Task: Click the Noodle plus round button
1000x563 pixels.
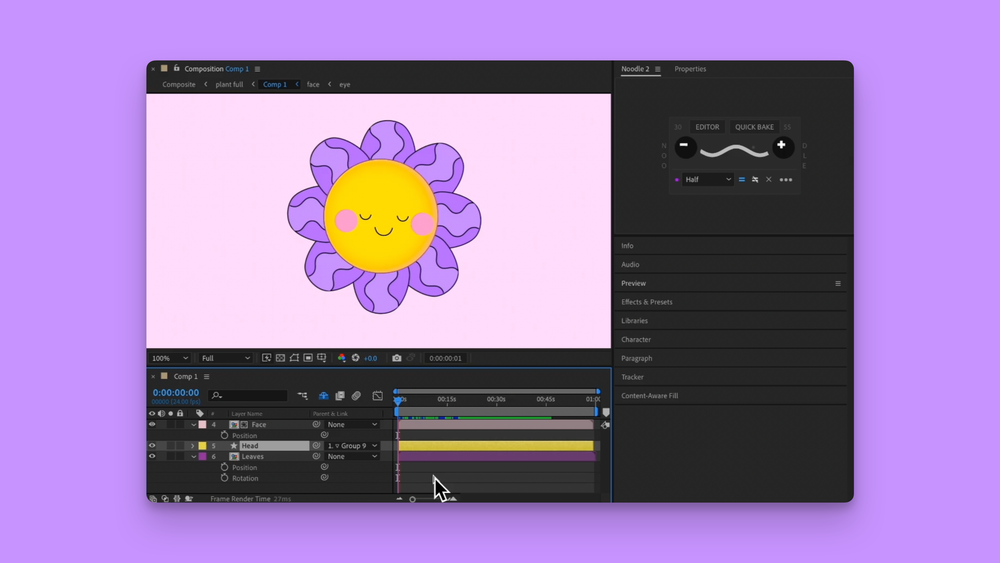Action: (x=782, y=147)
